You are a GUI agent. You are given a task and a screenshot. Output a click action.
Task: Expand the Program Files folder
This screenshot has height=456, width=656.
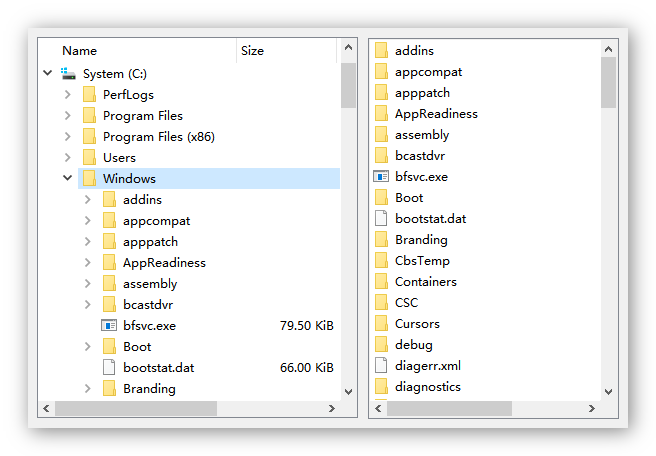(x=67, y=116)
